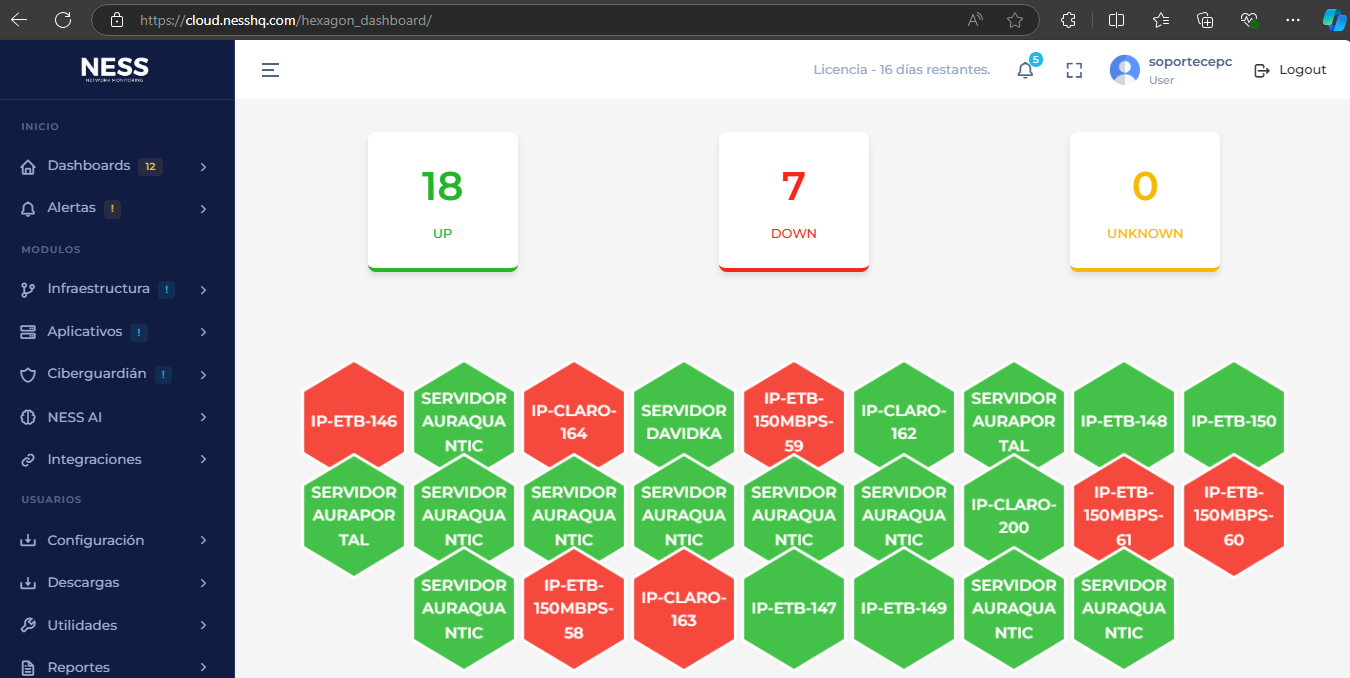Select the red IP-ETB-146 hexagon

354,421
